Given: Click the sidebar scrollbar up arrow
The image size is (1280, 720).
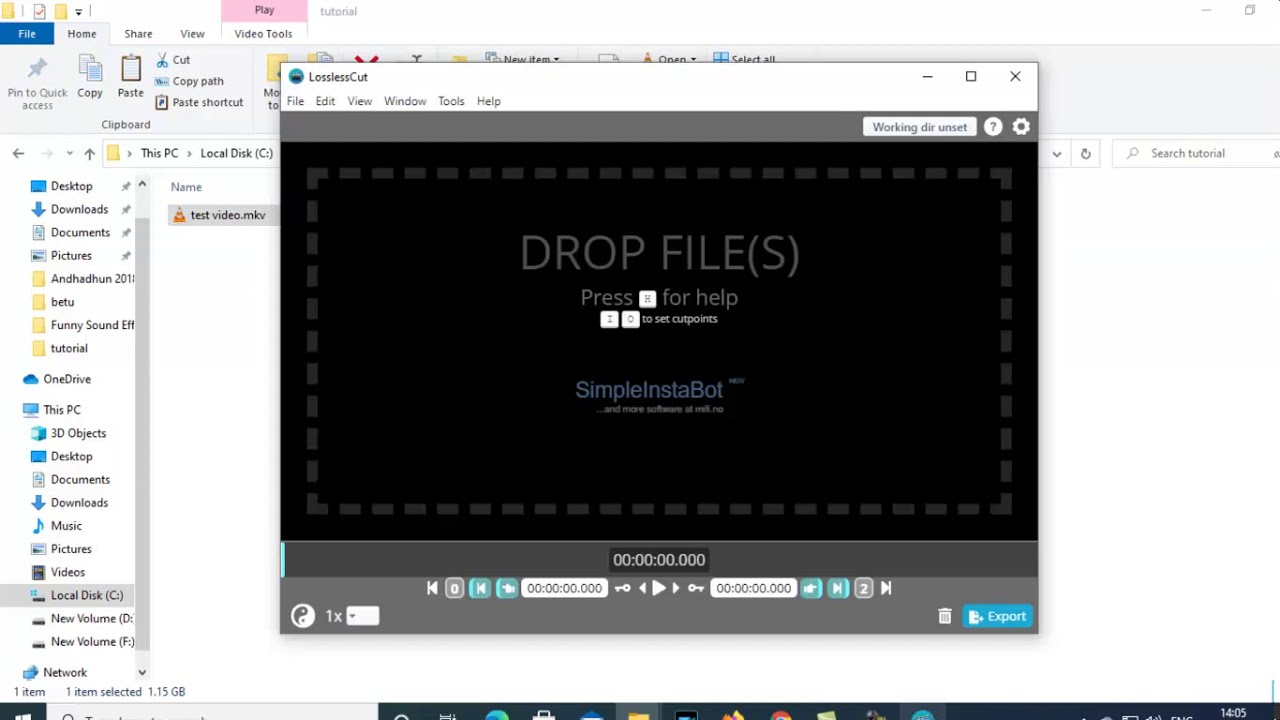Looking at the screenshot, I should pyautogui.click(x=142, y=185).
